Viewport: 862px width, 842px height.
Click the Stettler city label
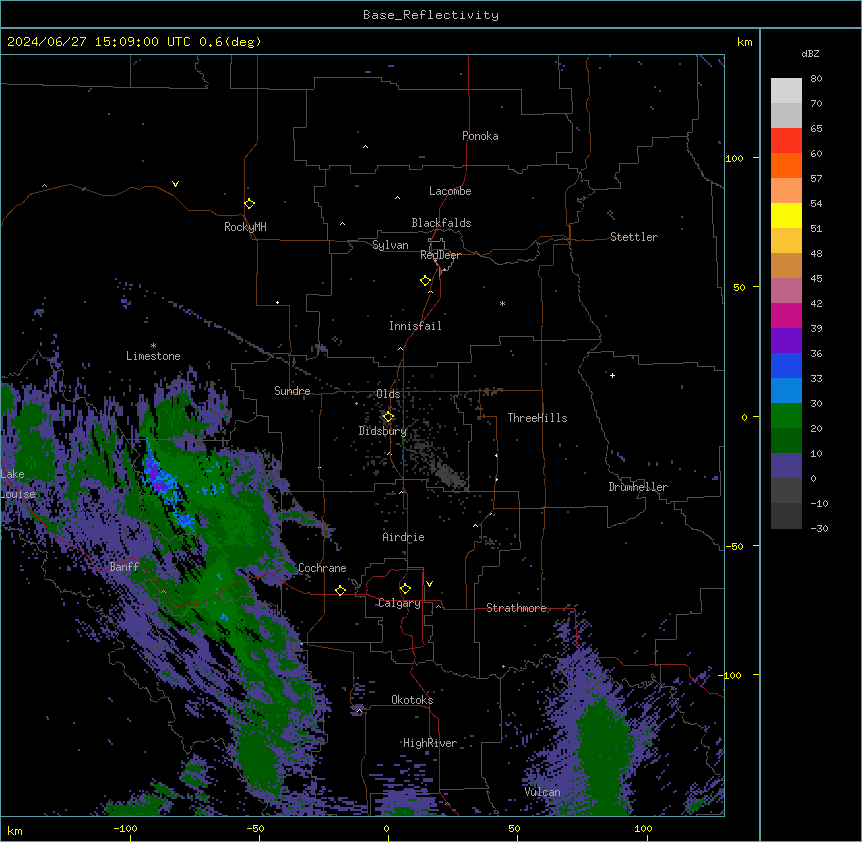634,237
